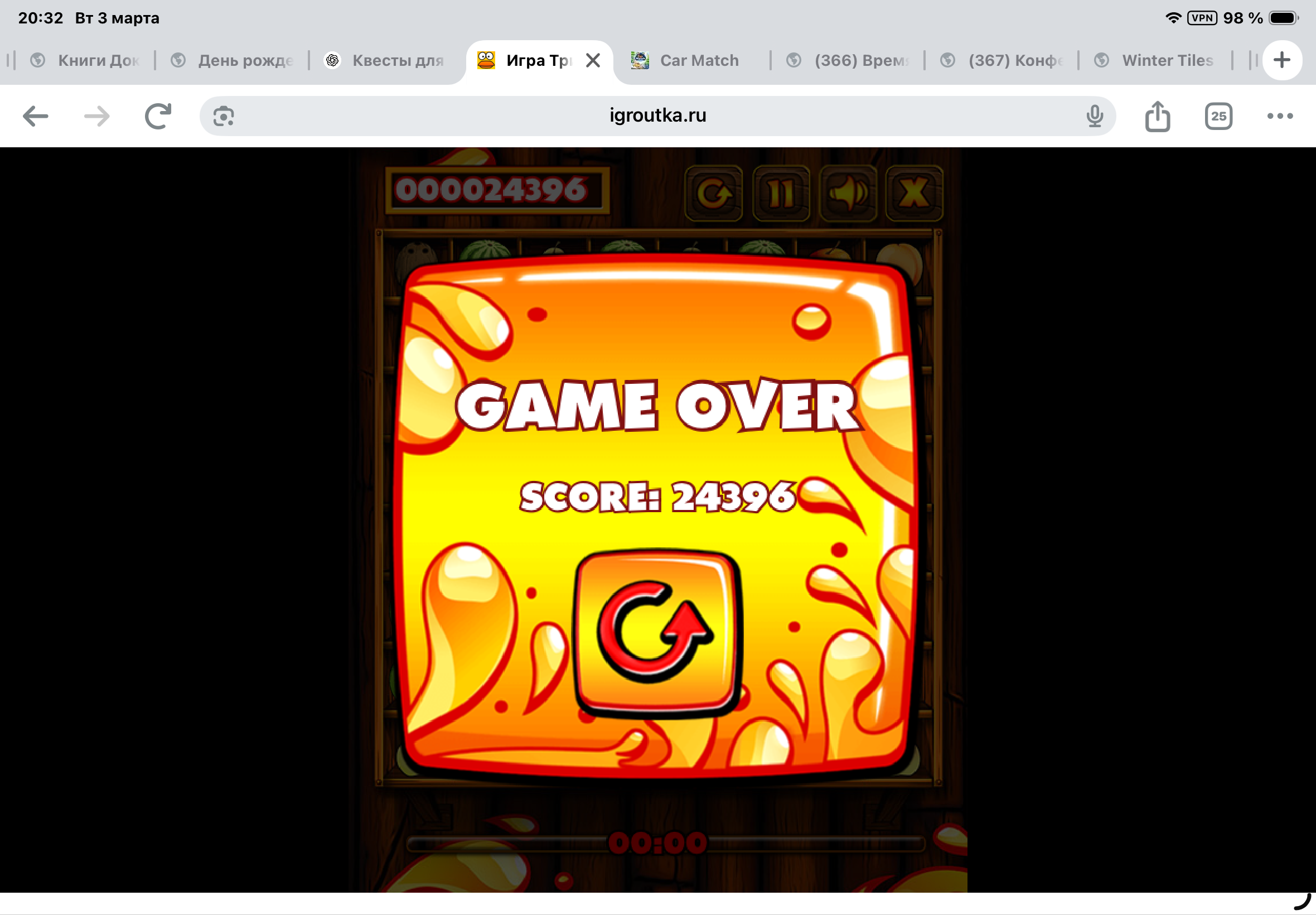The width and height of the screenshot is (1316, 915).
Task: Add a new tab with plus
Action: coord(1281,60)
